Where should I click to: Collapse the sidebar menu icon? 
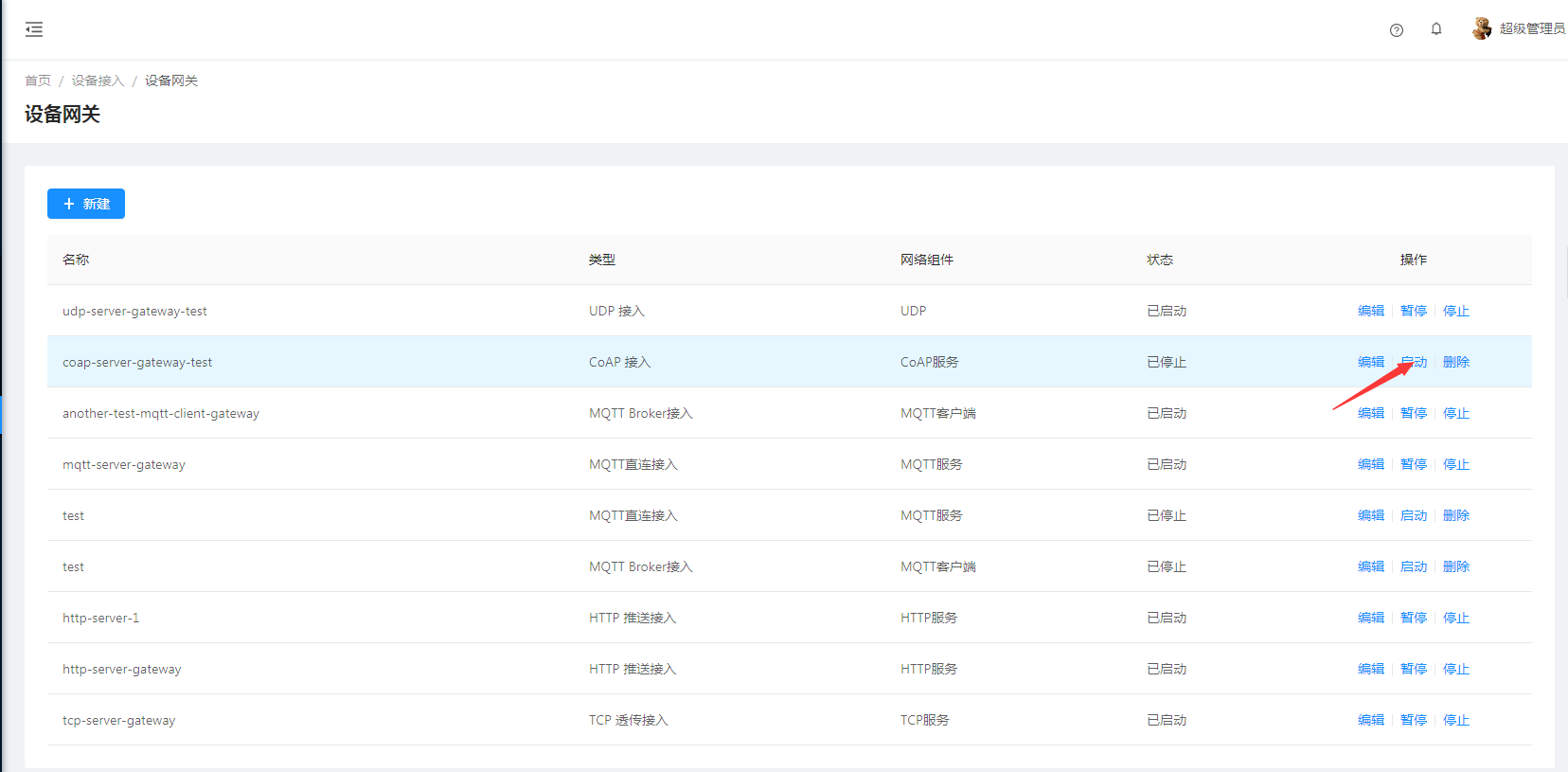[34, 29]
